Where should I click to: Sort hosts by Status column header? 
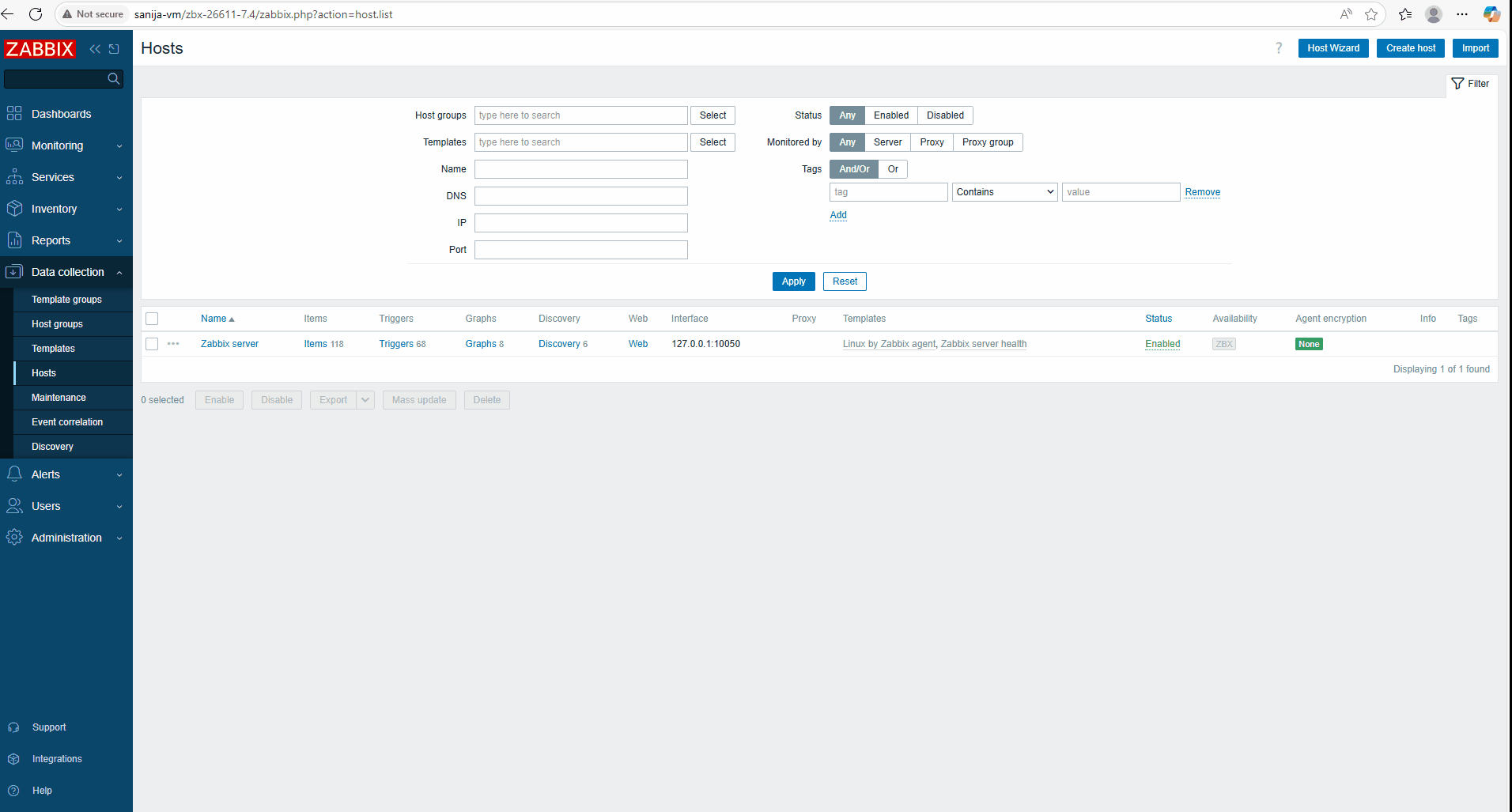(1159, 319)
